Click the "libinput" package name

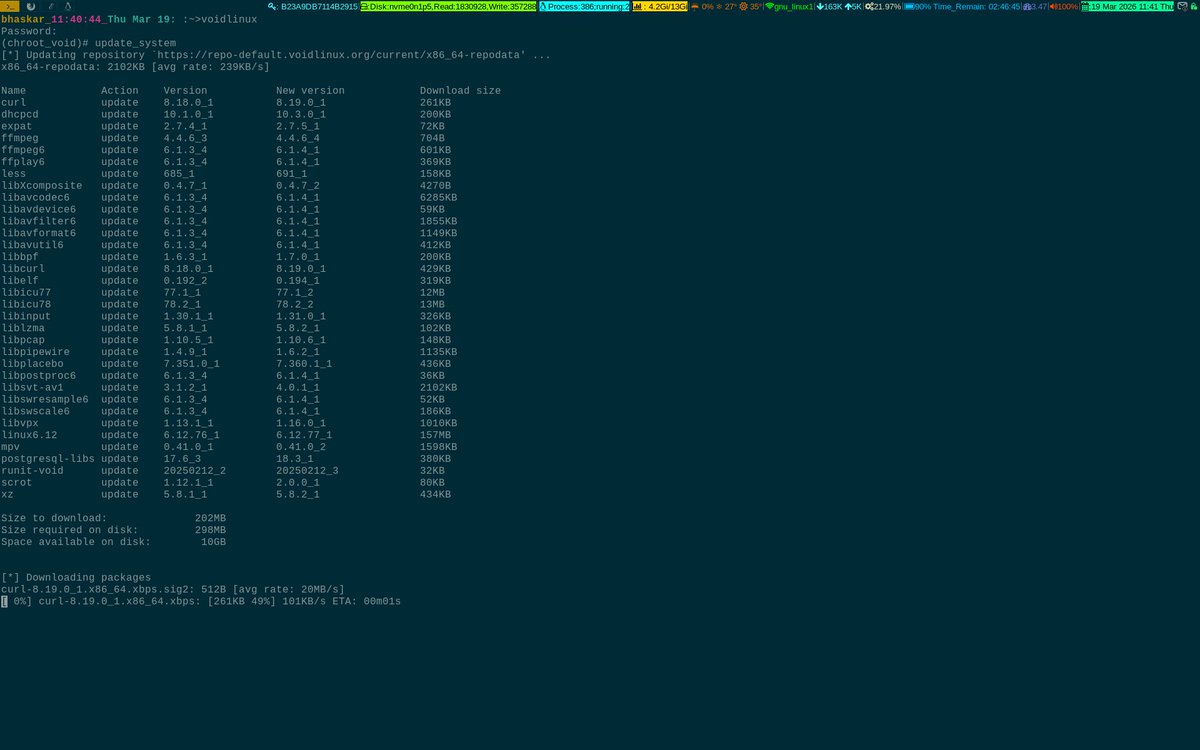click(x=26, y=318)
